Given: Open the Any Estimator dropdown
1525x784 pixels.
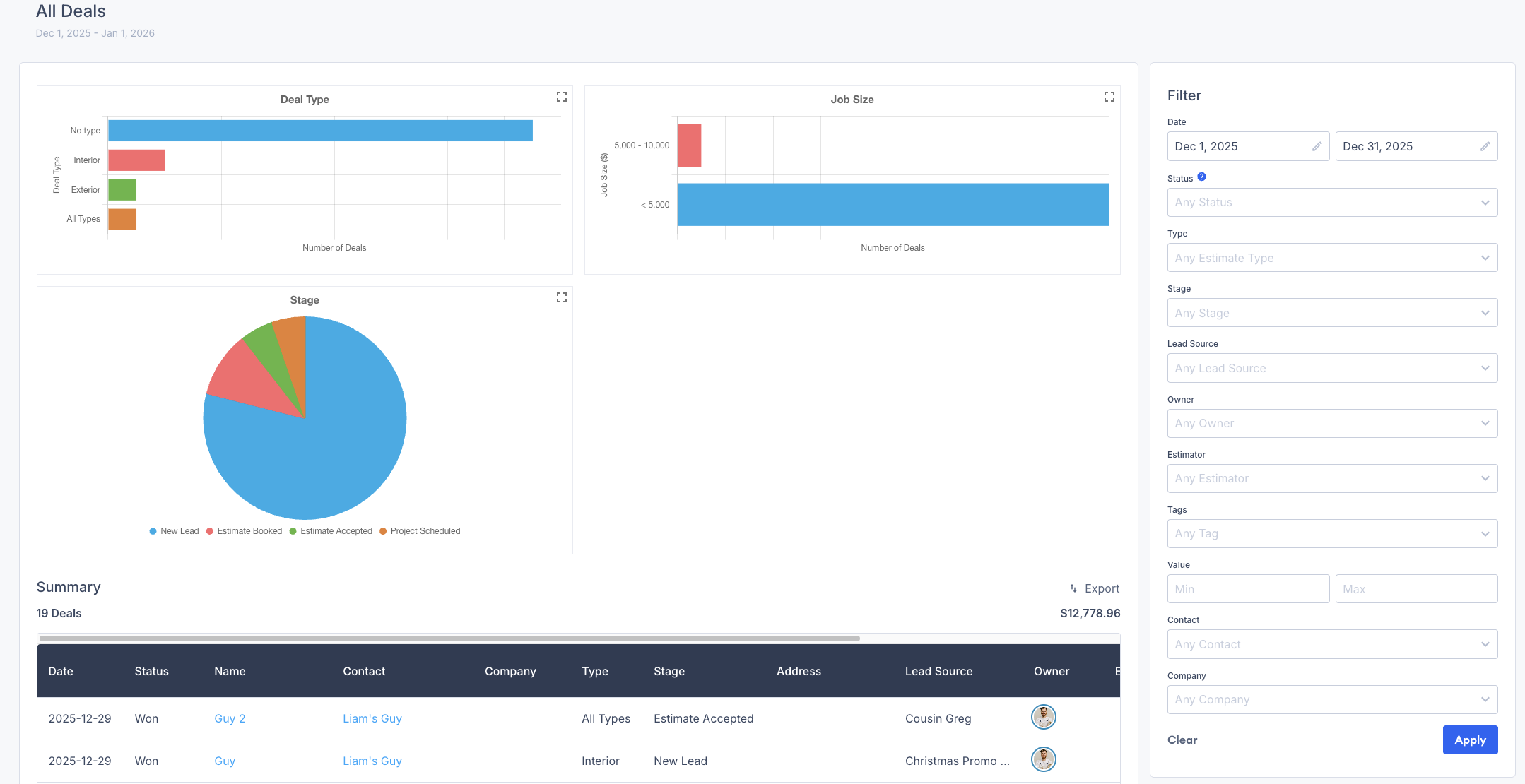Looking at the screenshot, I should tap(1332, 478).
